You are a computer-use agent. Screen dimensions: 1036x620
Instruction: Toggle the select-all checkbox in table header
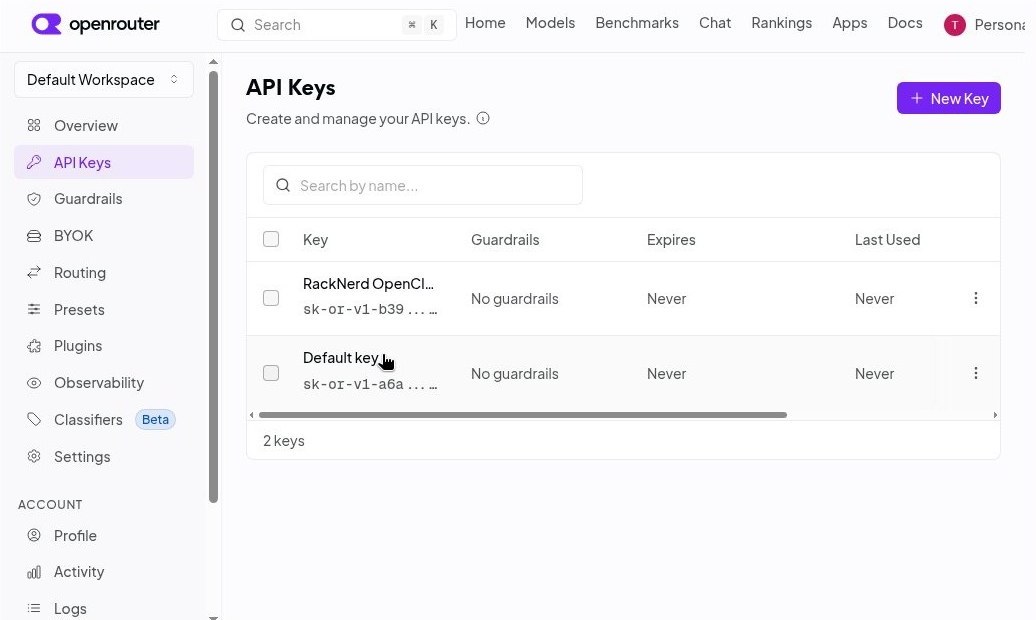point(271,239)
